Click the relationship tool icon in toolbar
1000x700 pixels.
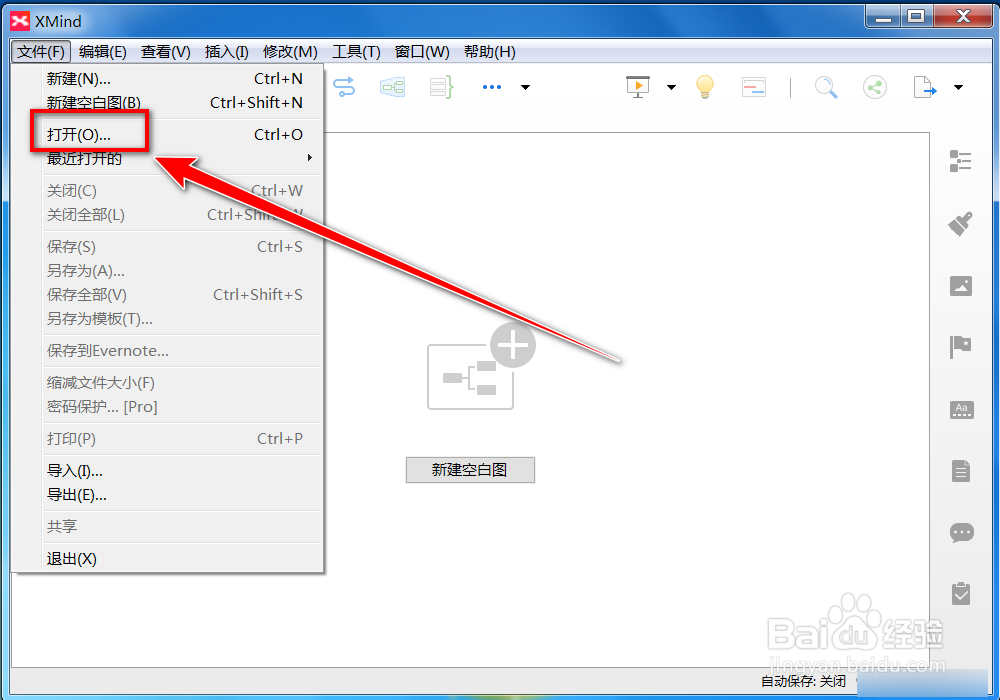pyautogui.click(x=344, y=87)
